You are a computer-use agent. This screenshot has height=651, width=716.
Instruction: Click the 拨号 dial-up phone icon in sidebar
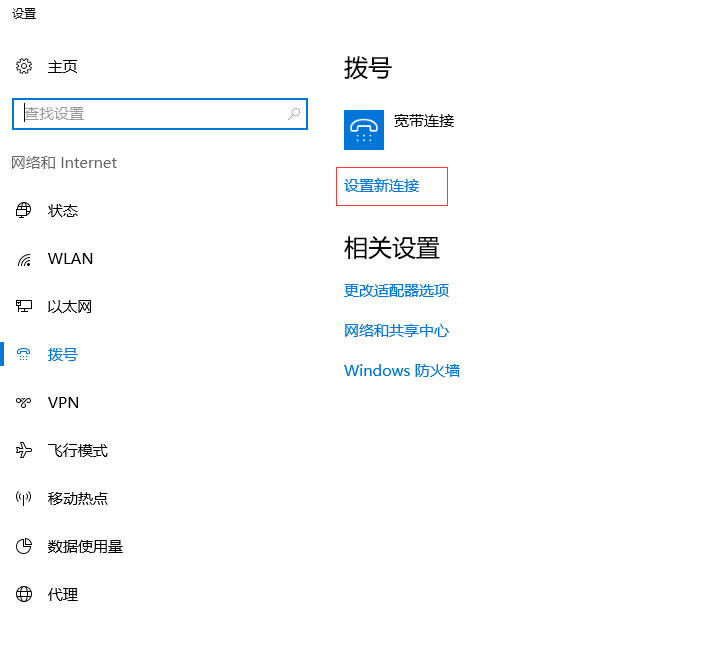[x=24, y=355]
